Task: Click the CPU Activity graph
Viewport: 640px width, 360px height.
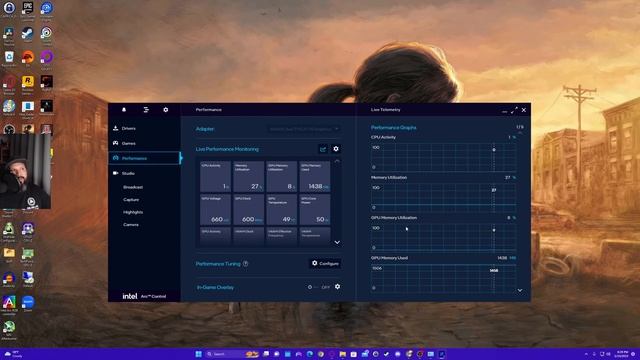Action: coord(443,157)
